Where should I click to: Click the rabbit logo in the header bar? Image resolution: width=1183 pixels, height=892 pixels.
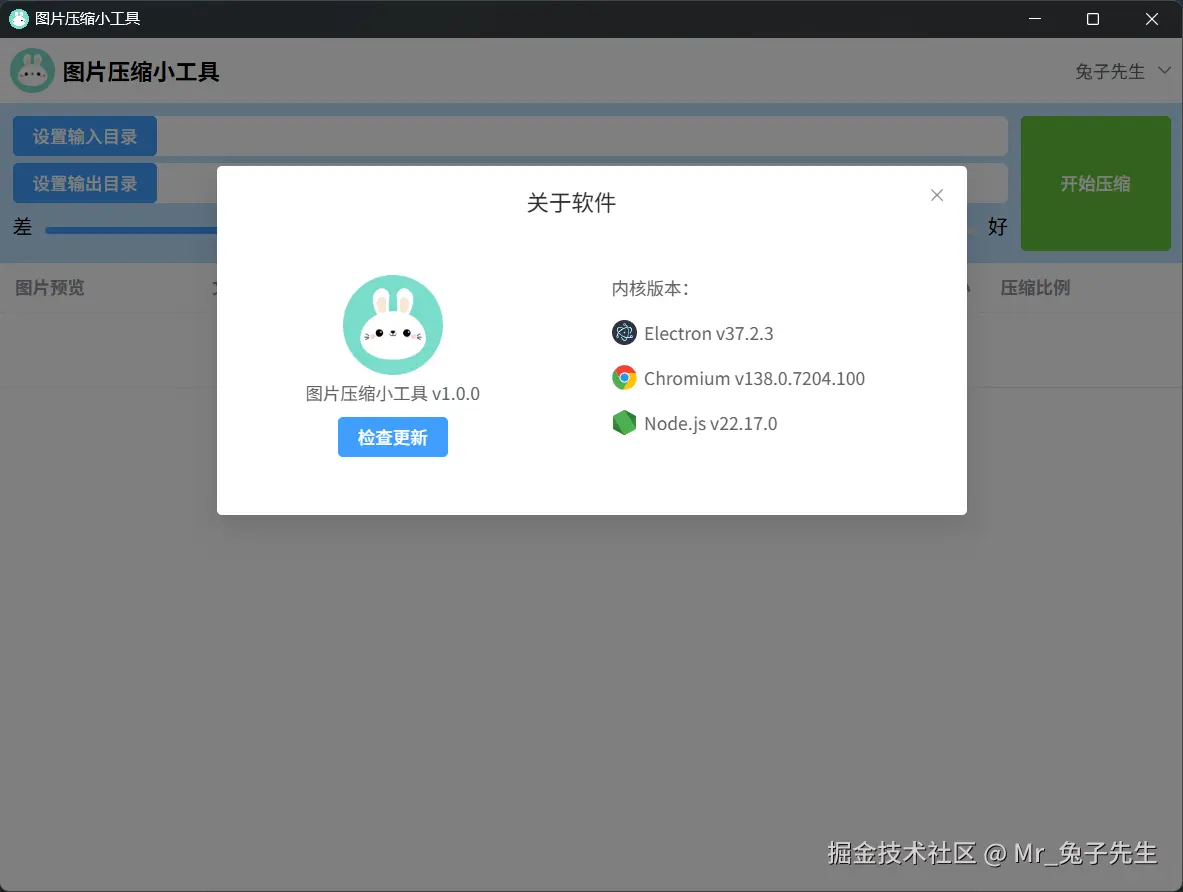point(32,70)
